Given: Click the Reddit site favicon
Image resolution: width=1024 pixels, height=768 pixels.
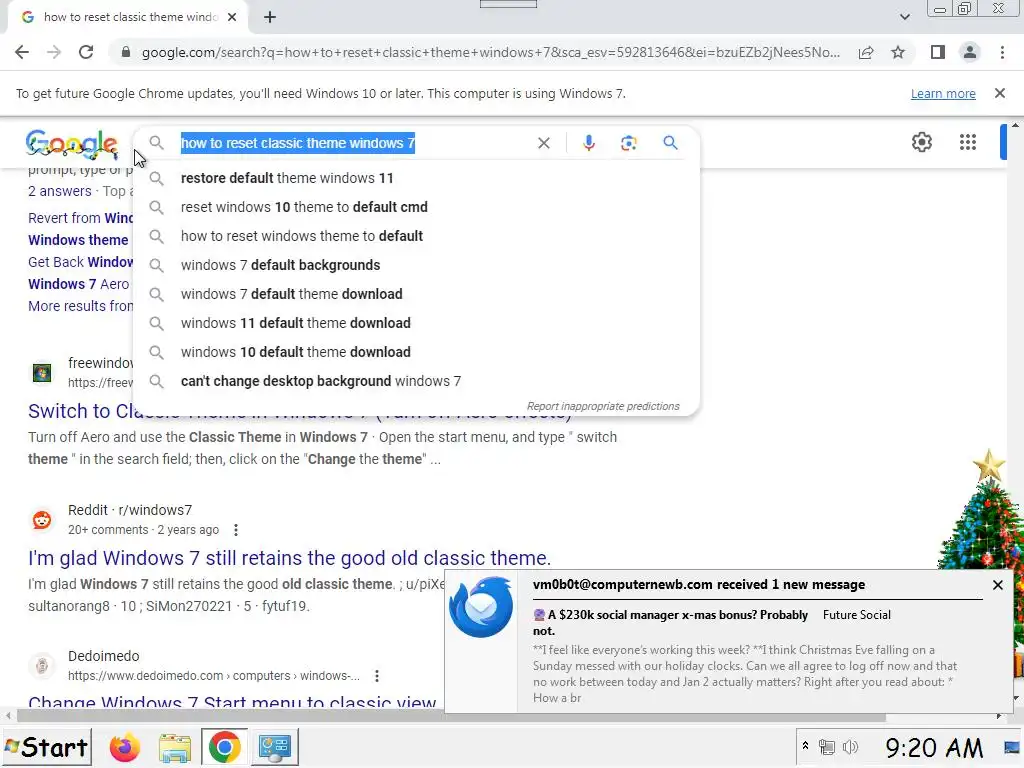Looking at the screenshot, I should pyautogui.click(x=42, y=520).
